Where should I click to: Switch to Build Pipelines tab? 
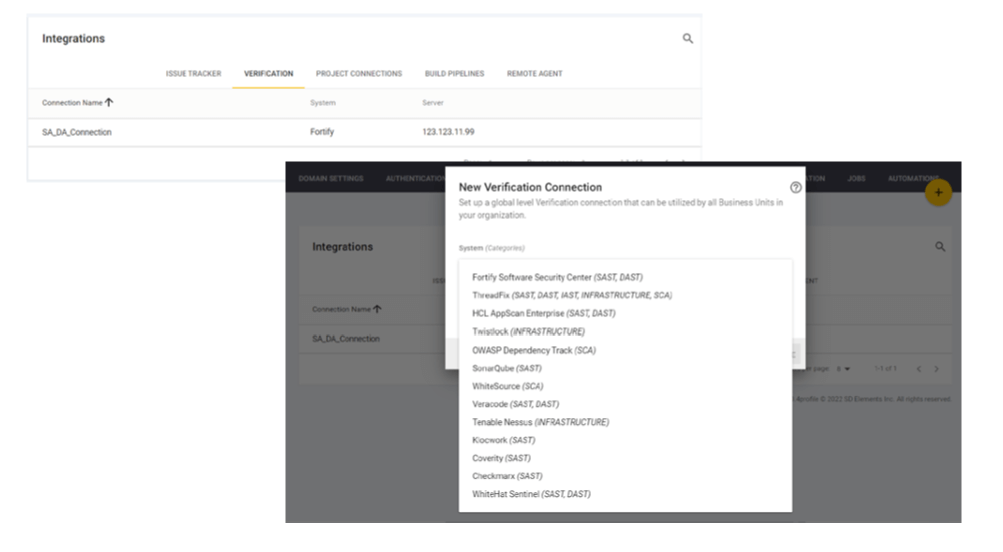(x=454, y=74)
